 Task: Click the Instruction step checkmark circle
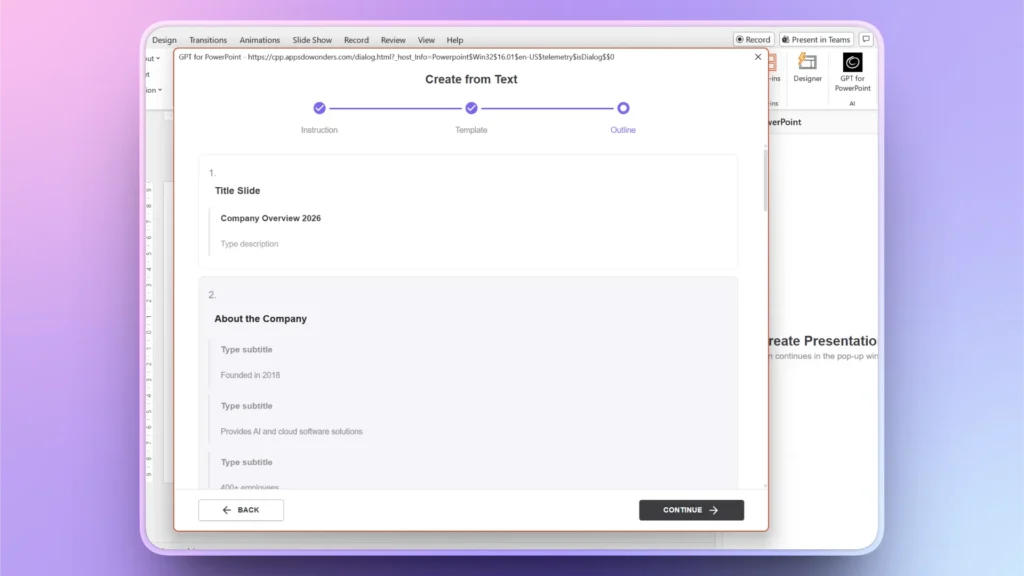tap(319, 108)
